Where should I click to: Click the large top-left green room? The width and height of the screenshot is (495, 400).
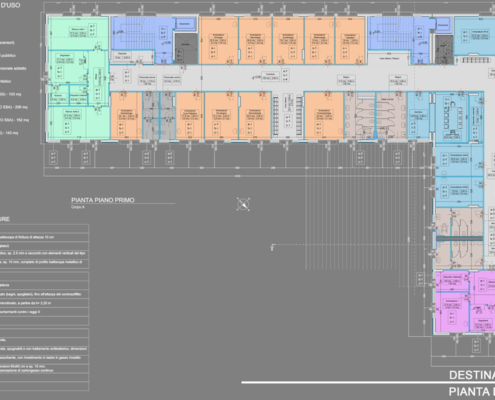[78, 33]
